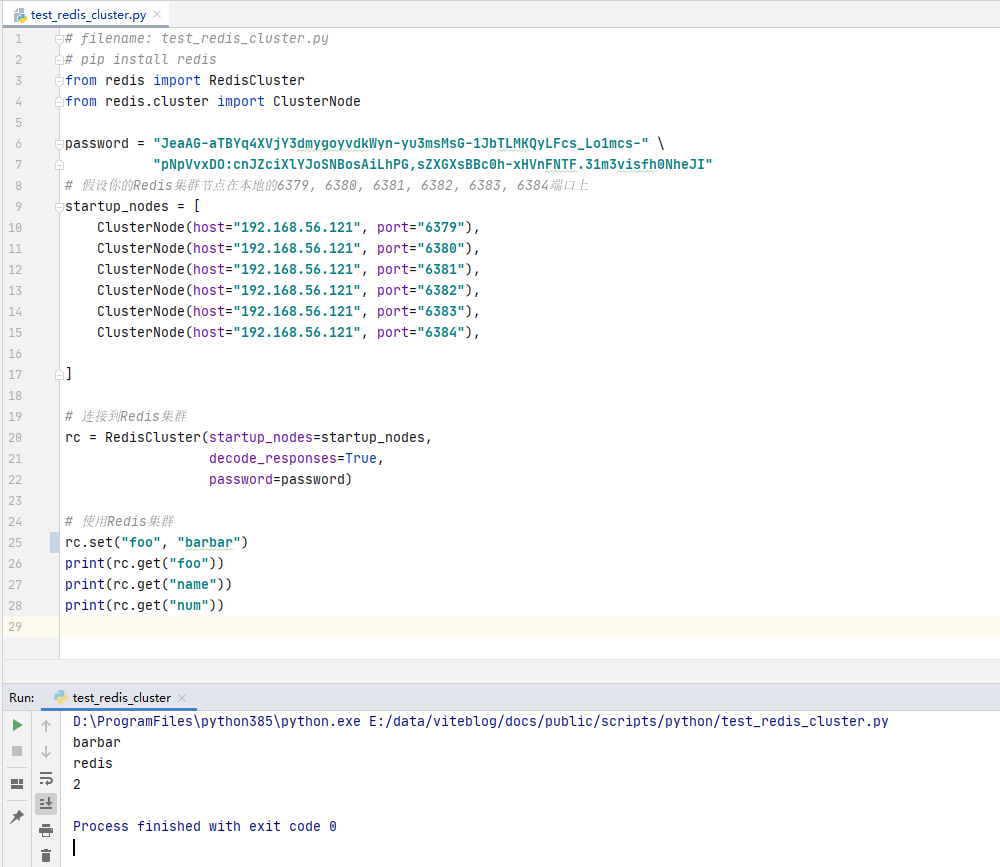The width and height of the screenshot is (1000, 867).
Task: Click port "6380" string on line 11
Action: 445,248
